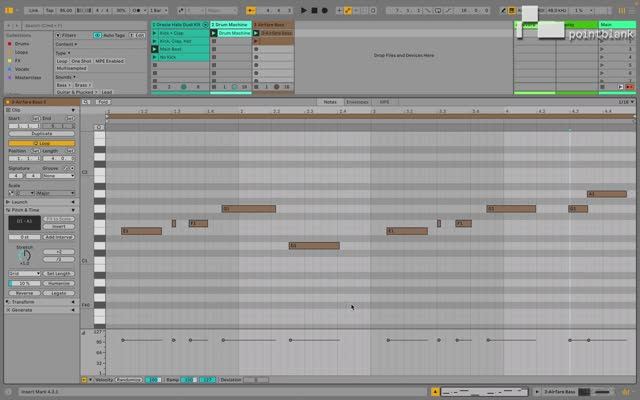
Task: Launch the Main Beat clip
Action: pyautogui.click(x=155, y=49)
